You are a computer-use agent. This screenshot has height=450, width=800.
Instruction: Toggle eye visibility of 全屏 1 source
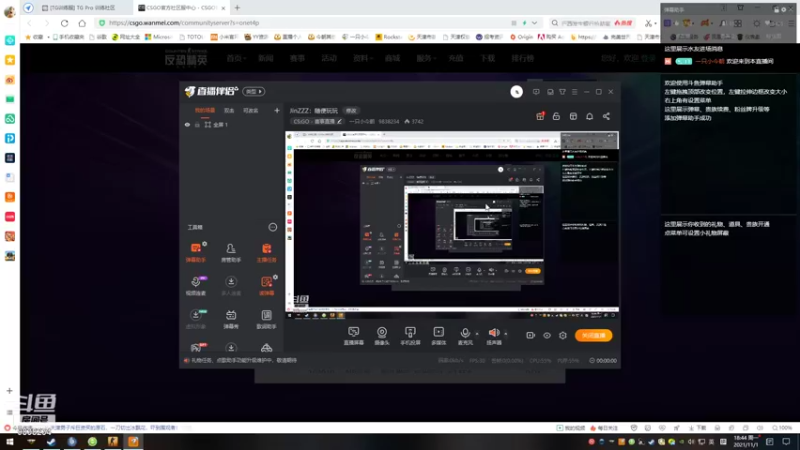coord(187,124)
